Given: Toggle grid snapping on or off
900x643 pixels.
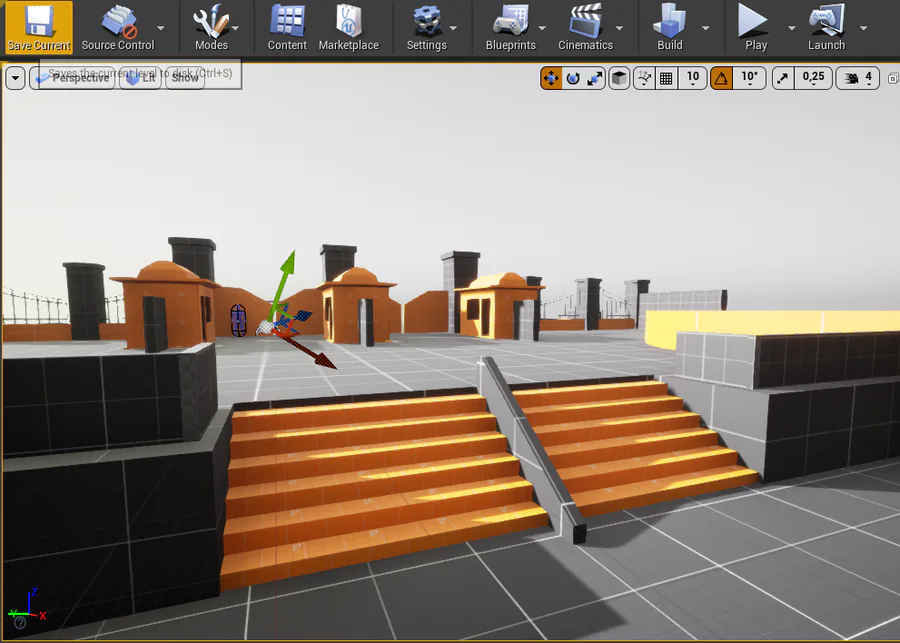Looking at the screenshot, I should tap(666, 78).
